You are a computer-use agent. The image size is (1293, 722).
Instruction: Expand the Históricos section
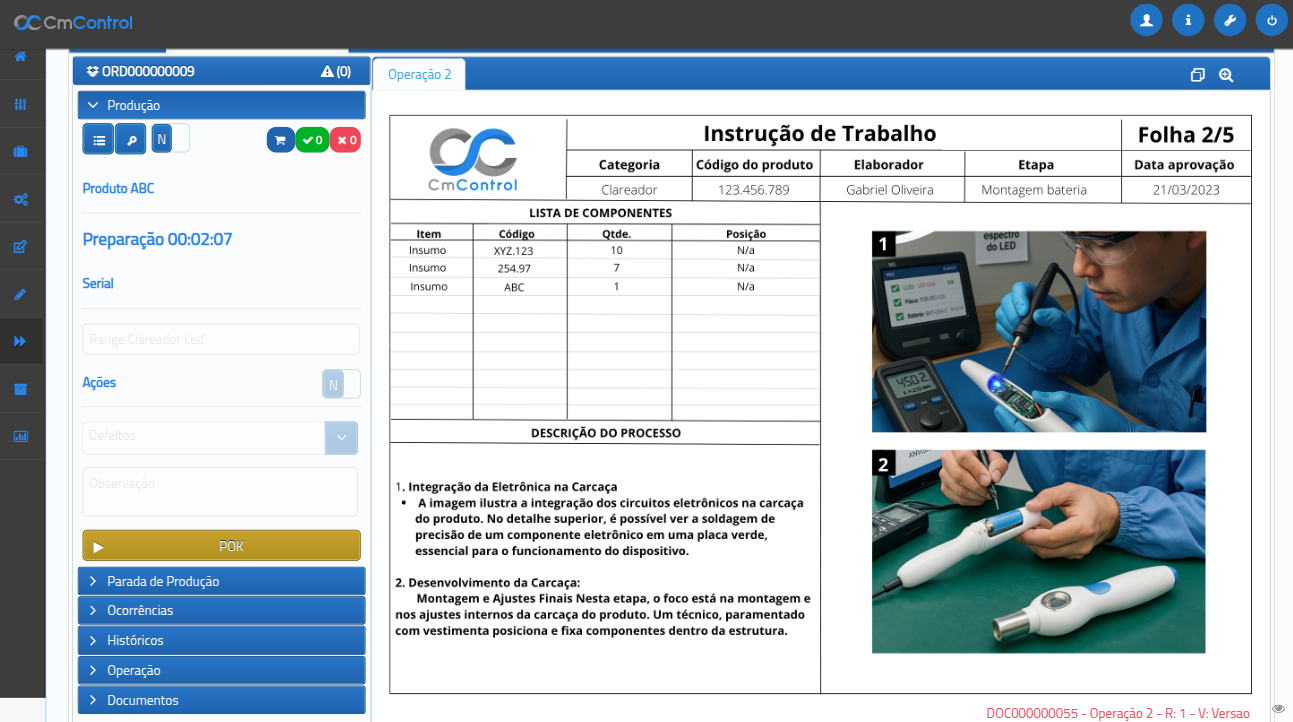221,640
